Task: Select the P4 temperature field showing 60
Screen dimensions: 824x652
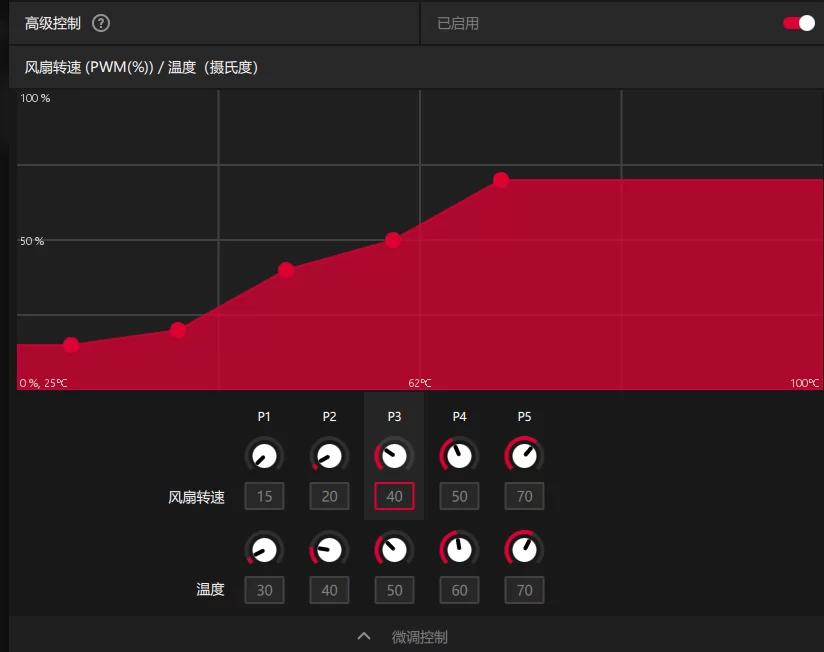Action: click(x=459, y=590)
